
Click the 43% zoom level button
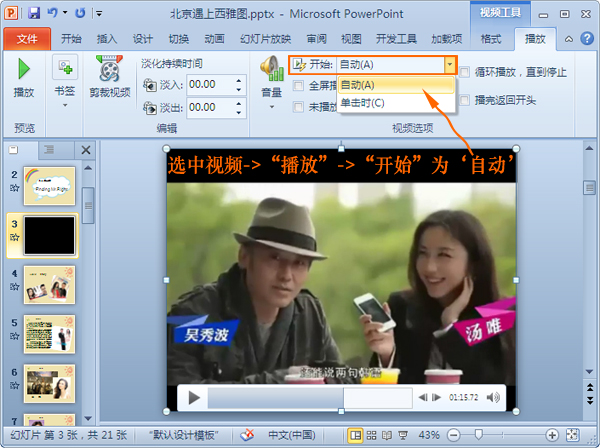pos(429,435)
